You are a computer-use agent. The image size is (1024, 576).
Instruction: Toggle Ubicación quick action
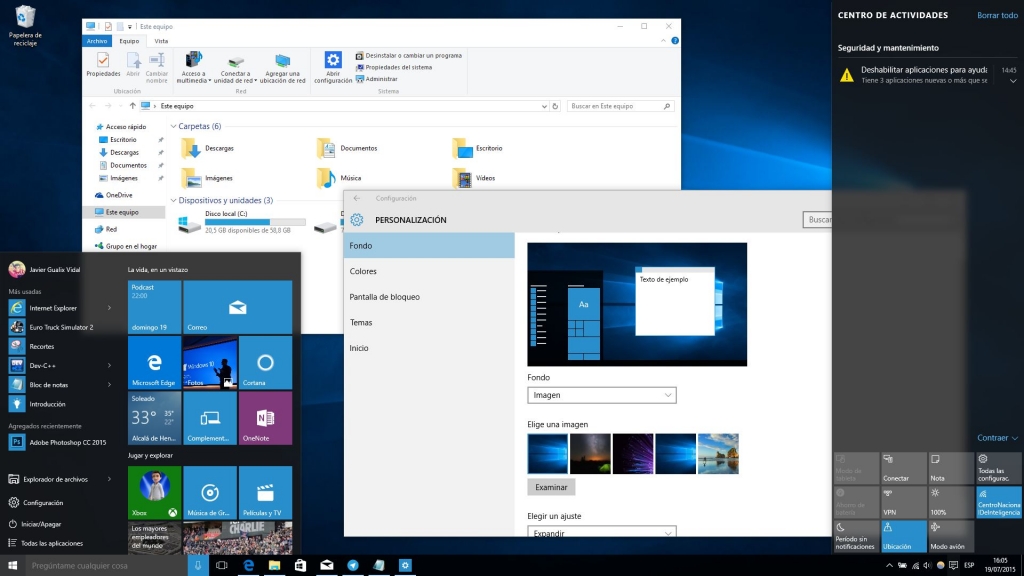[x=903, y=536]
